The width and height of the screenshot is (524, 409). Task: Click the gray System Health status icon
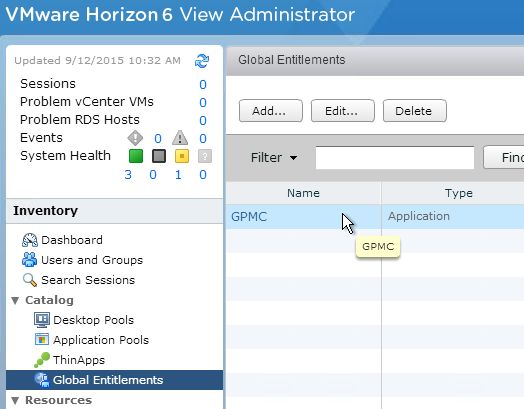pyautogui.click(x=159, y=156)
